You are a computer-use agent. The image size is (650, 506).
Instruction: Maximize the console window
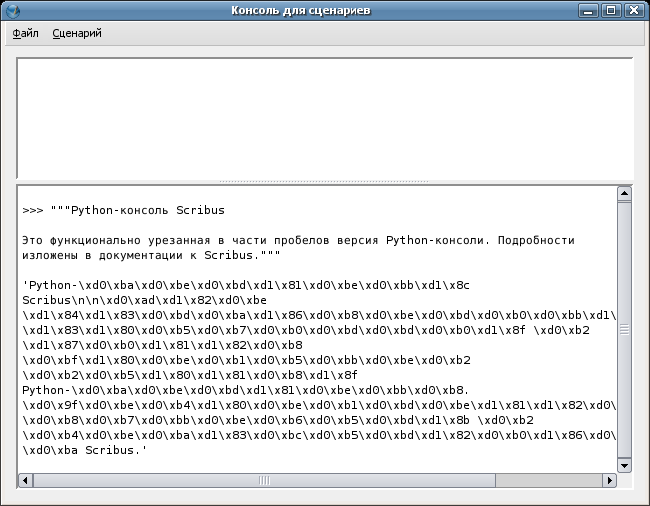tap(610, 10)
